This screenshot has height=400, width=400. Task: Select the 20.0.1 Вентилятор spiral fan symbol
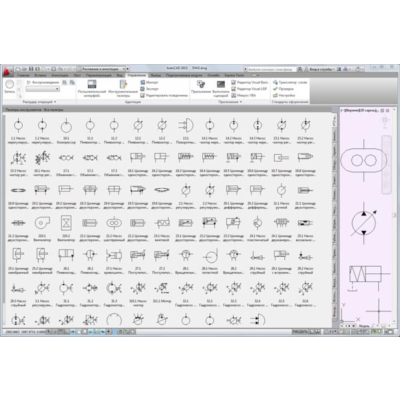(42, 228)
